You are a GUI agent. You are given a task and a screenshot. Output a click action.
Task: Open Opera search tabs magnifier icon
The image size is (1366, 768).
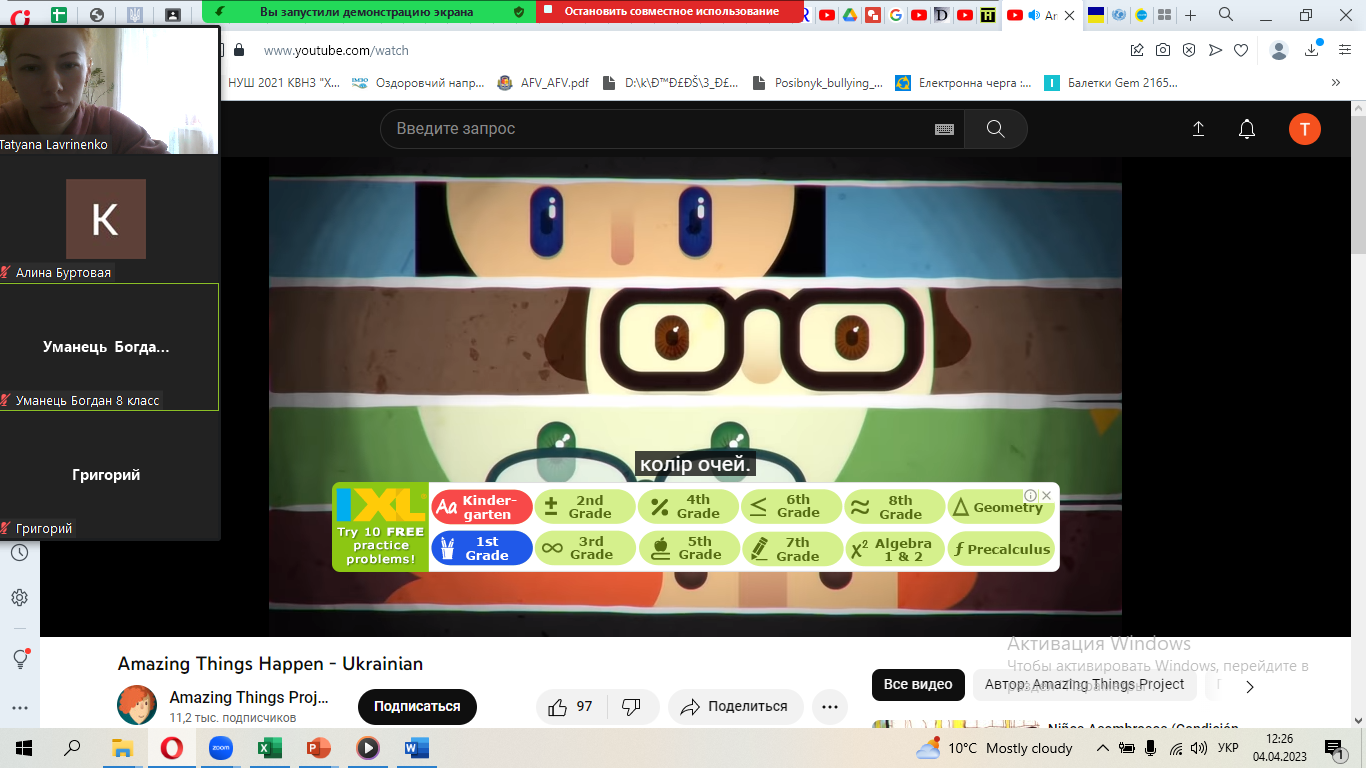pyautogui.click(x=1226, y=14)
